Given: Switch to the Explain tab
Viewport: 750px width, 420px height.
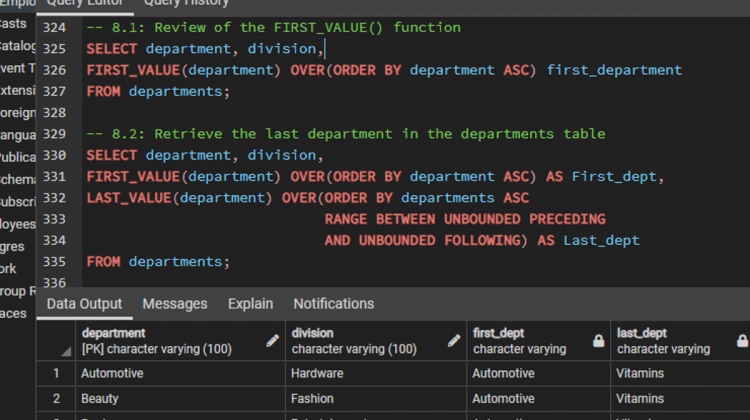Looking at the screenshot, I should point(251,304).
